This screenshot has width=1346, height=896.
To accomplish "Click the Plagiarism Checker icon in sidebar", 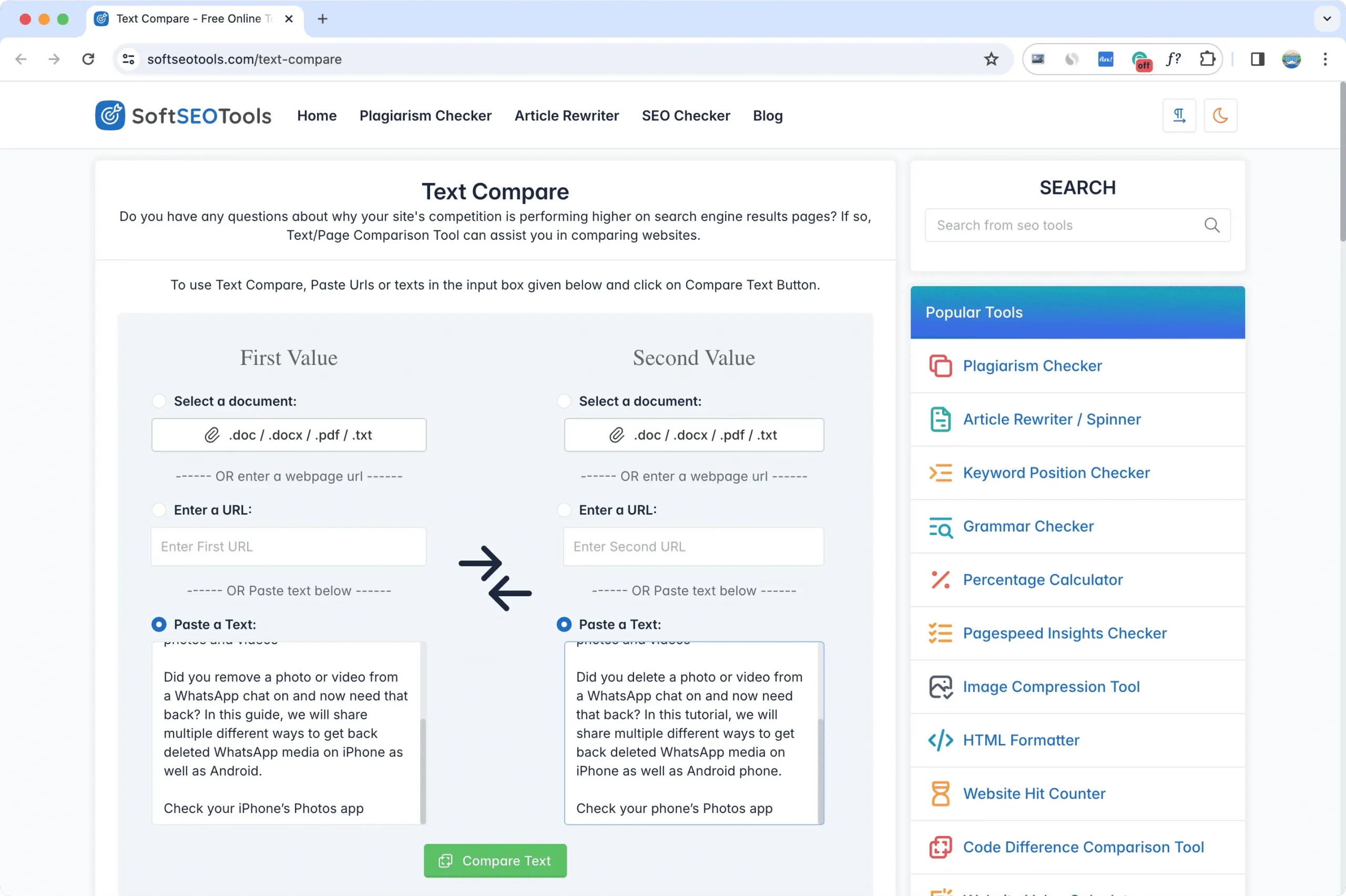I will pos(939,365).
